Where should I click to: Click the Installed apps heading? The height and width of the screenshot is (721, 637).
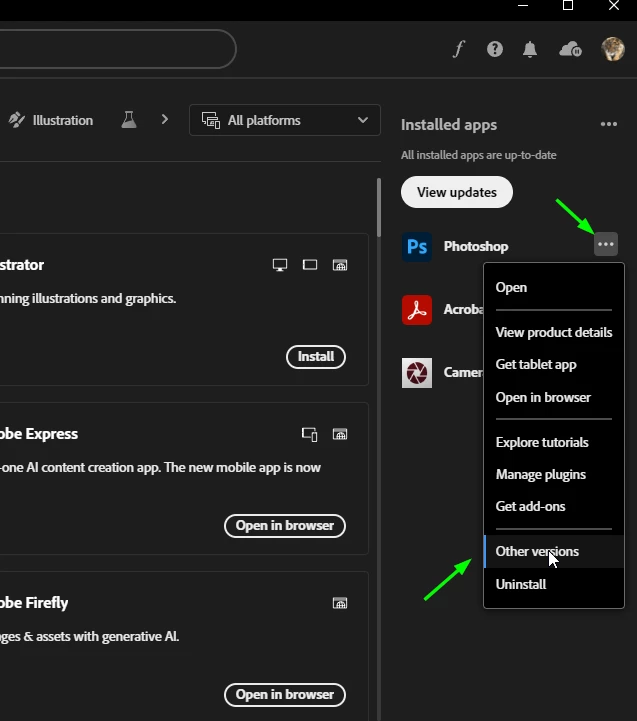pos(449,125)
